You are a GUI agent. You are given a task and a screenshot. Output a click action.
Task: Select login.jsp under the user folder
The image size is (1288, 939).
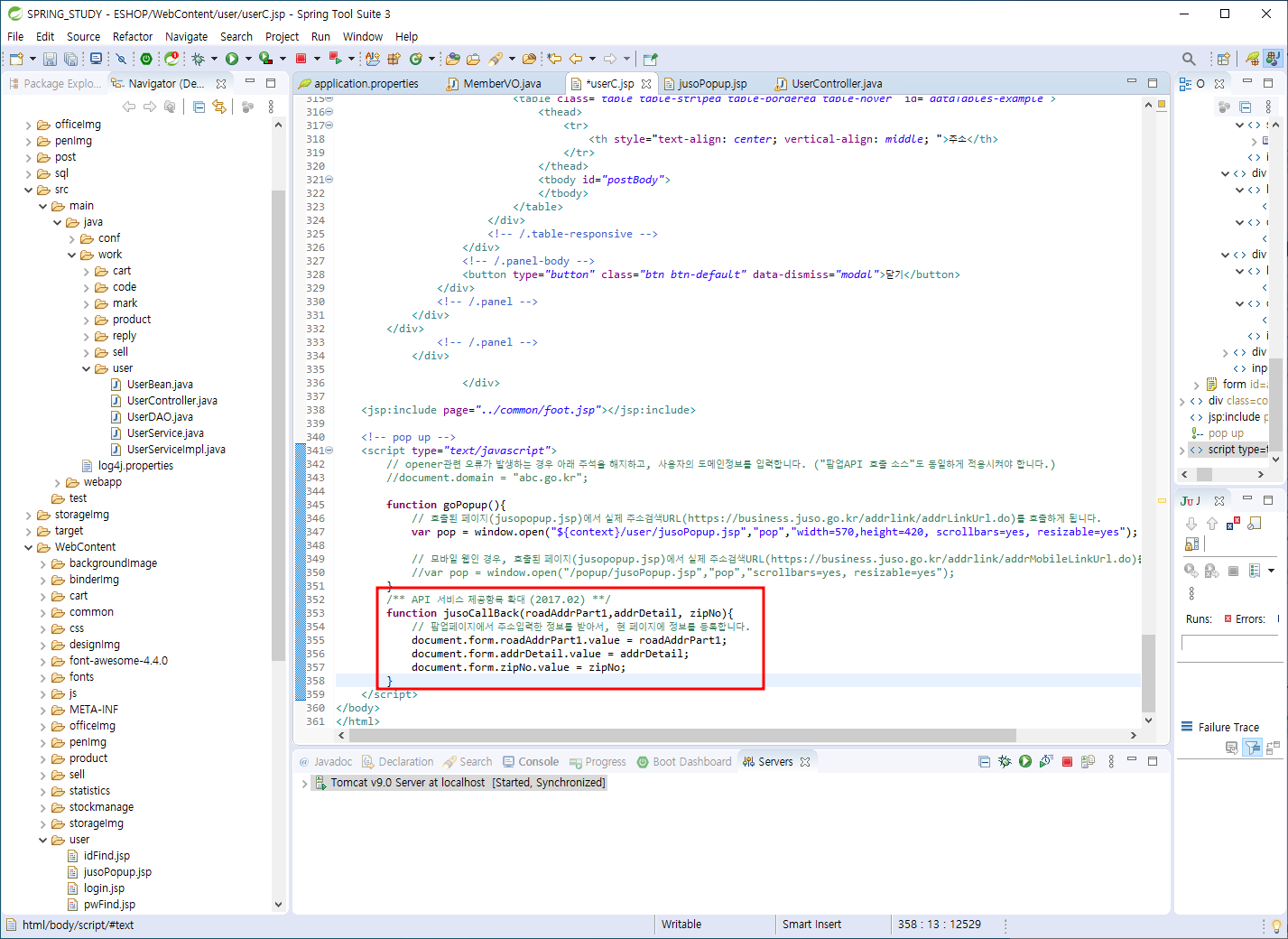(96, 888)
